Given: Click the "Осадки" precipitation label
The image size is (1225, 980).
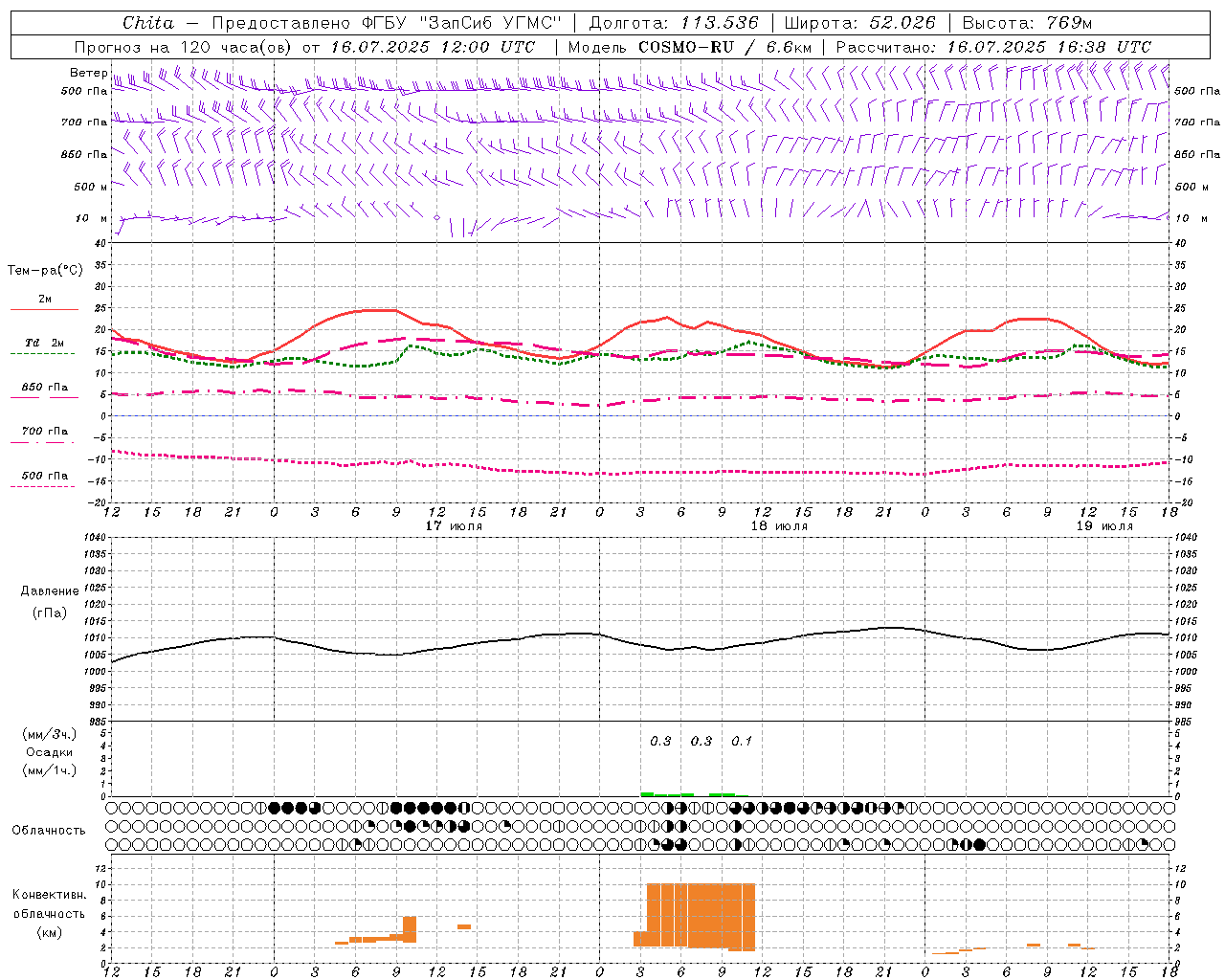Looking at the screenshot, I should pos(50,752).
